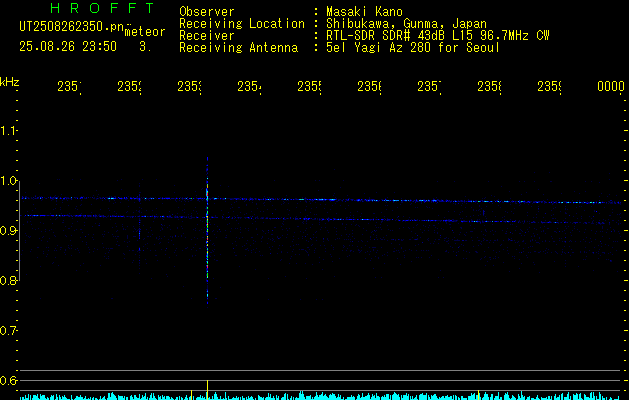
Task: Click the 0.8 kHz frequency axis label
Action: pos(8,281)
